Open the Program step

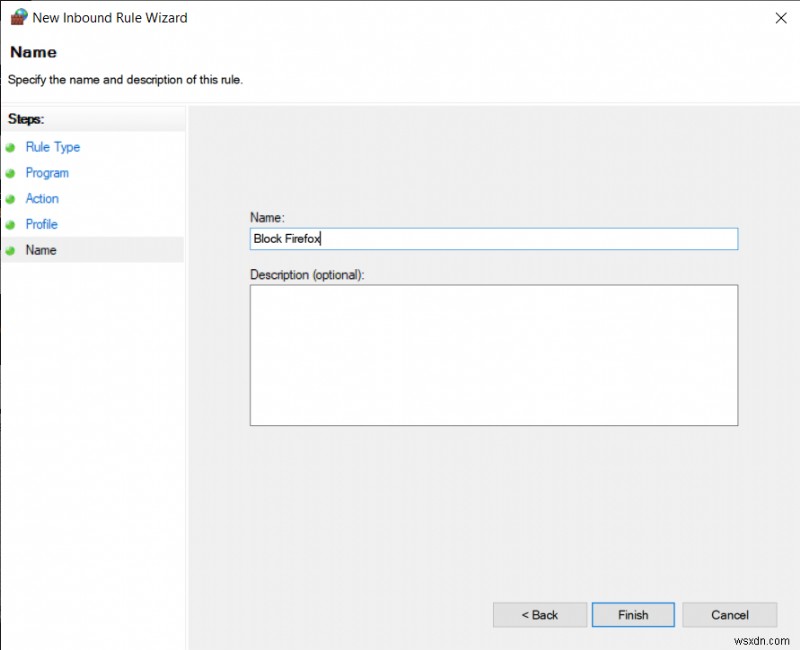47,173
